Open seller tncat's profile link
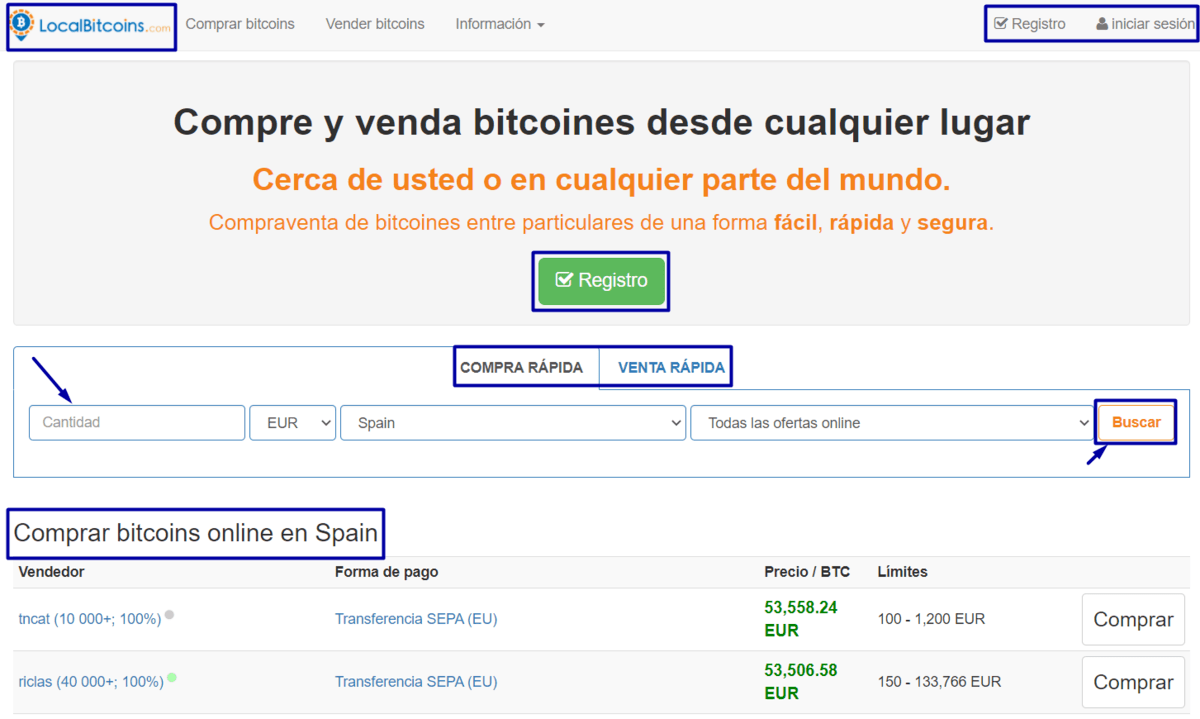This screenshot has width=1200, height=719. (x=89, y=619)
